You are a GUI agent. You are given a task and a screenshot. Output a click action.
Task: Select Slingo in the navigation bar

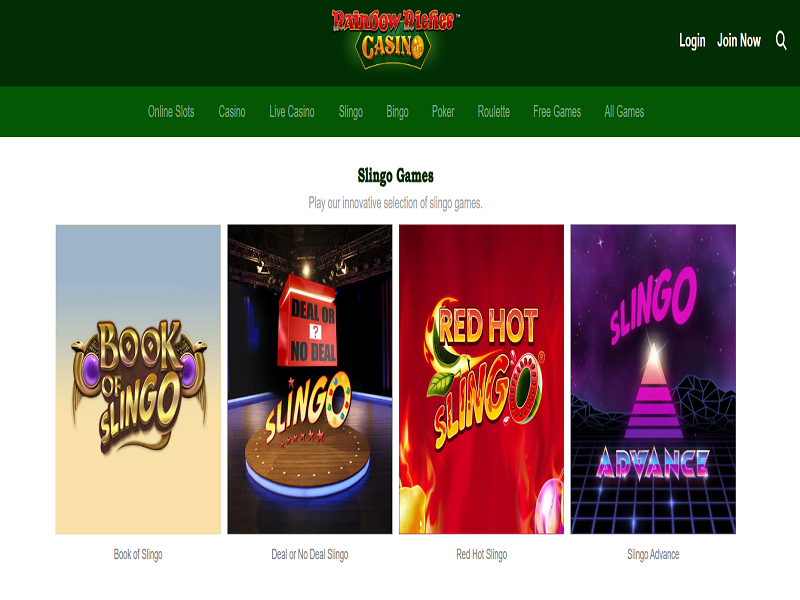[351, 112]
